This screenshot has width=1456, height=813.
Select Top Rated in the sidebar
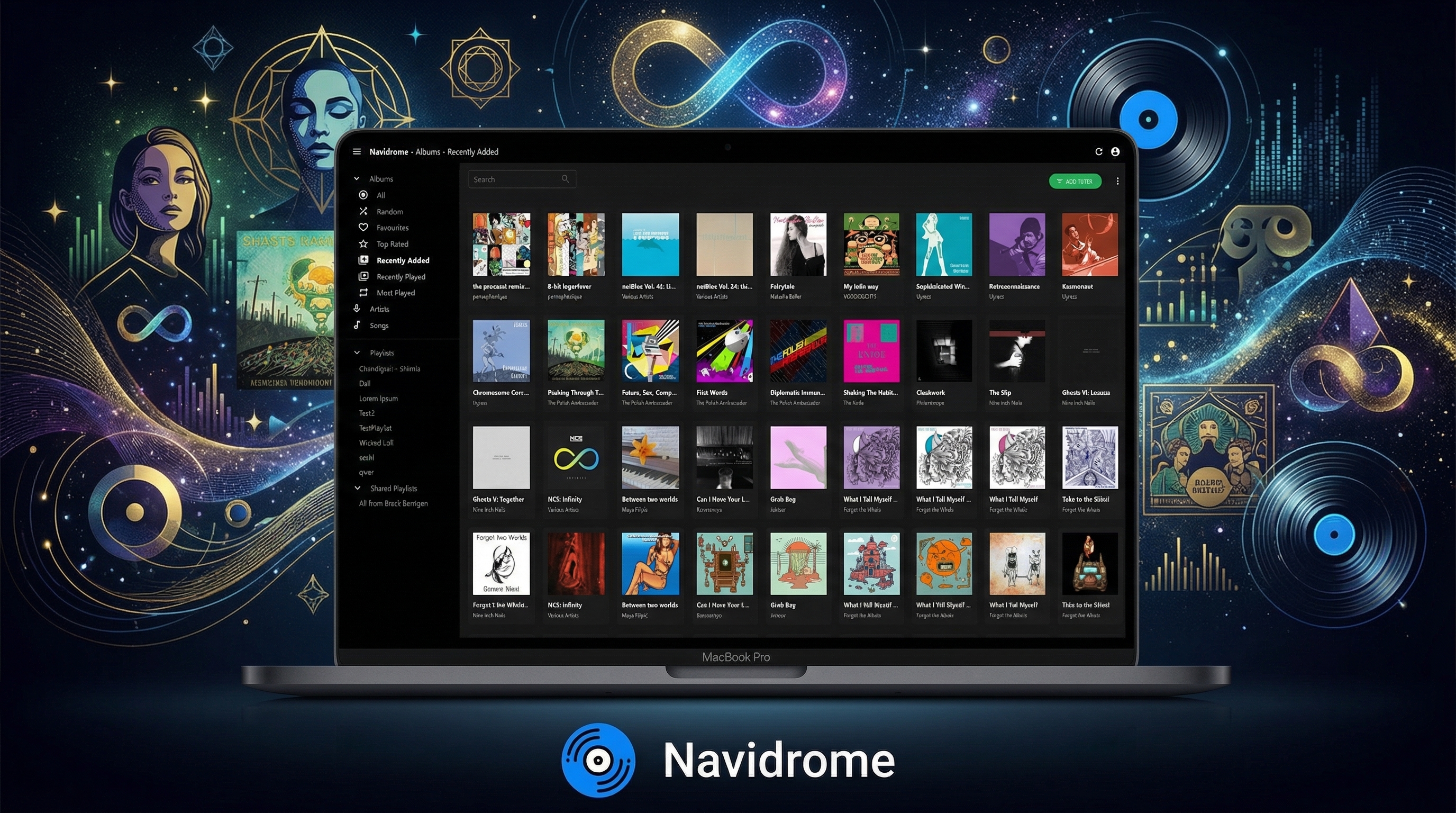pyautogui.click(x=392, y=244)
